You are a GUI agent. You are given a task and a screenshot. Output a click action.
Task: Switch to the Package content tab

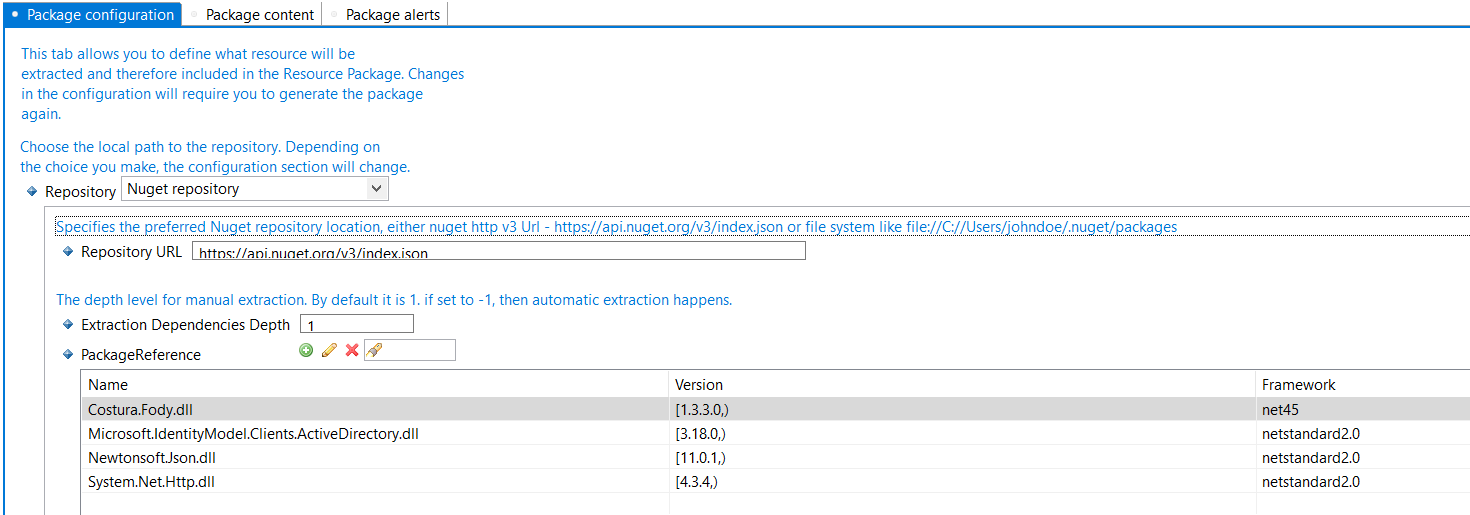(x=260, y=15)
